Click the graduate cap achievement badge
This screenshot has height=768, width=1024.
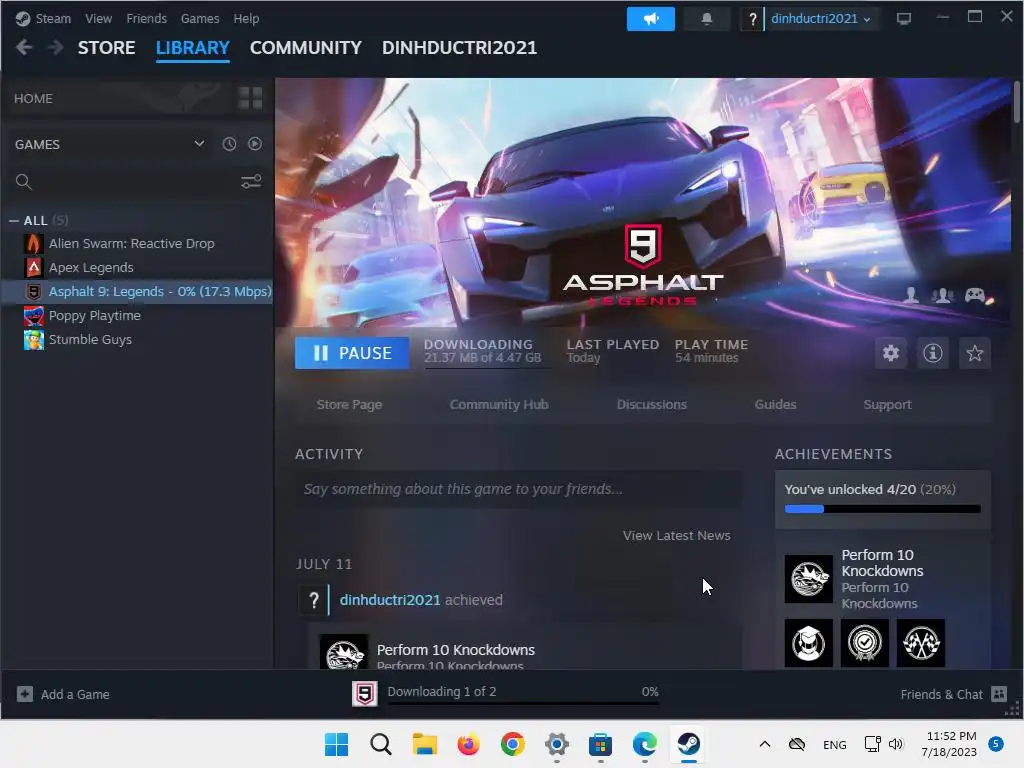coord(808,643)
